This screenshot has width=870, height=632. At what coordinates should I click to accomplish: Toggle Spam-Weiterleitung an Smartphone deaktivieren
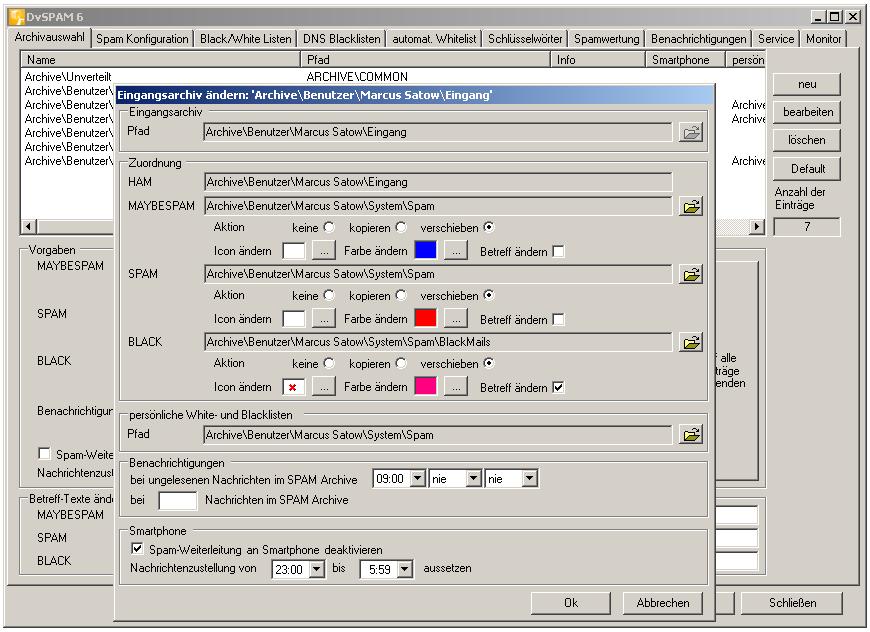point(137,549)
